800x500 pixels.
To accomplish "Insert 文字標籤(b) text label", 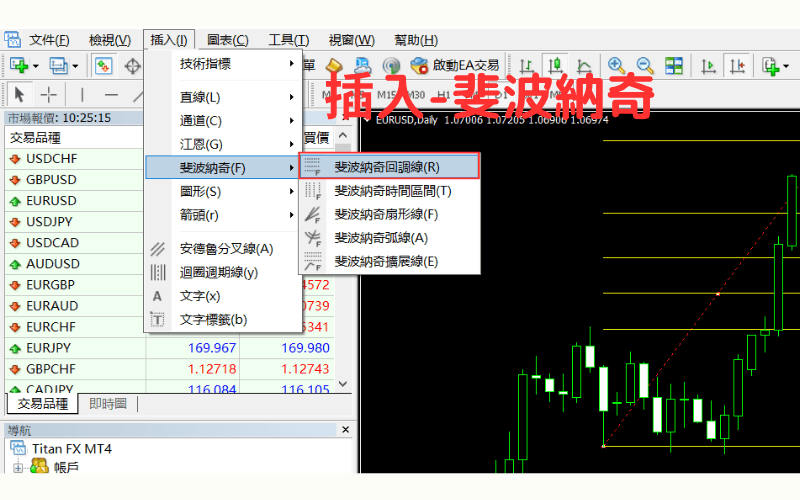I will point(223,319).
